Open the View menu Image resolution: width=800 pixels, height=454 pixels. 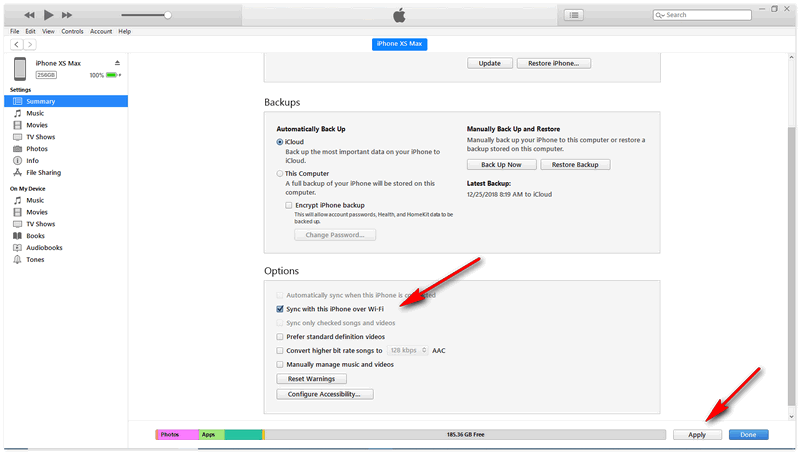click(48, 32)
